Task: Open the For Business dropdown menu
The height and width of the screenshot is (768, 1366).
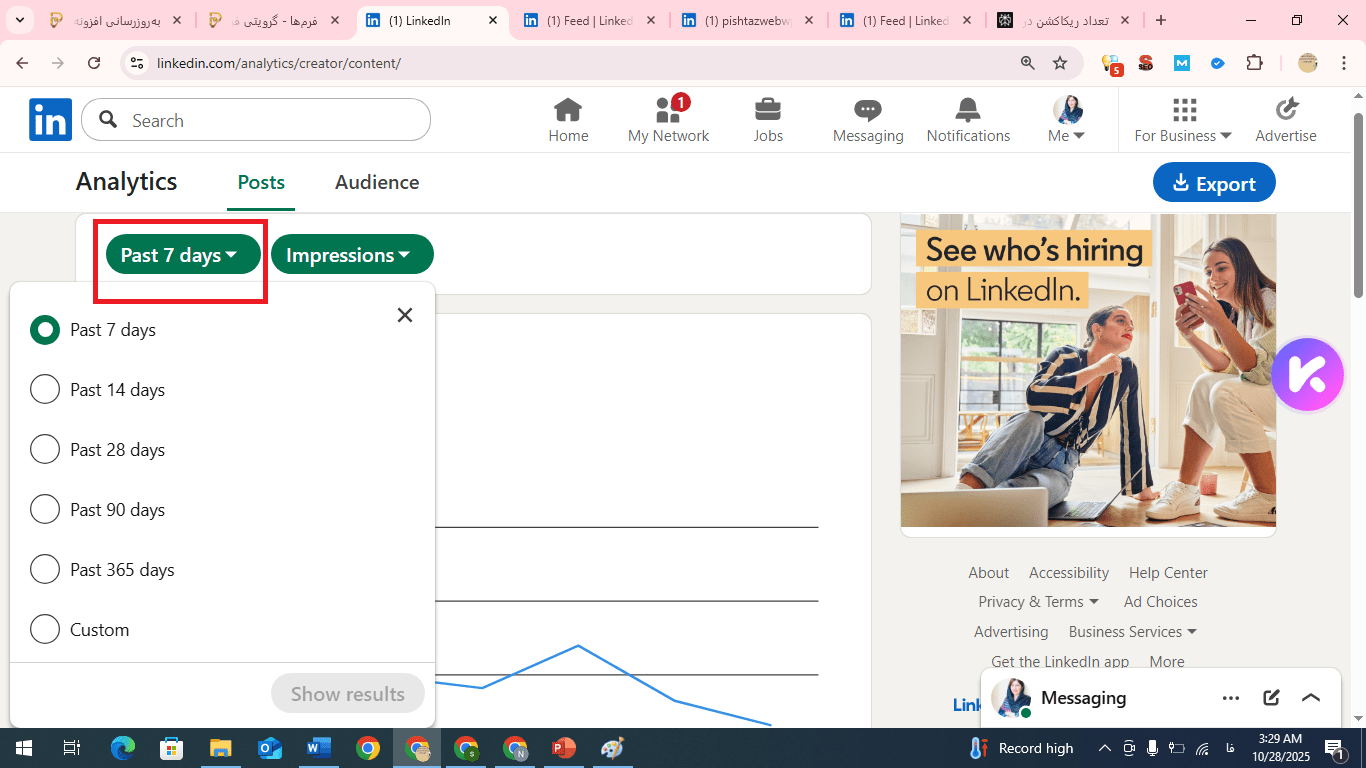Action: [1183, 120]
